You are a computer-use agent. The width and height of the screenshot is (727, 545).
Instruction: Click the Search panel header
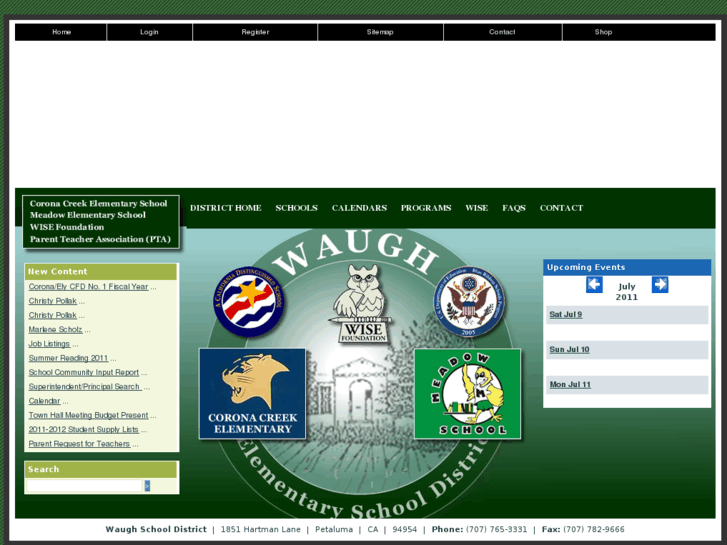[x=101, y=469]
